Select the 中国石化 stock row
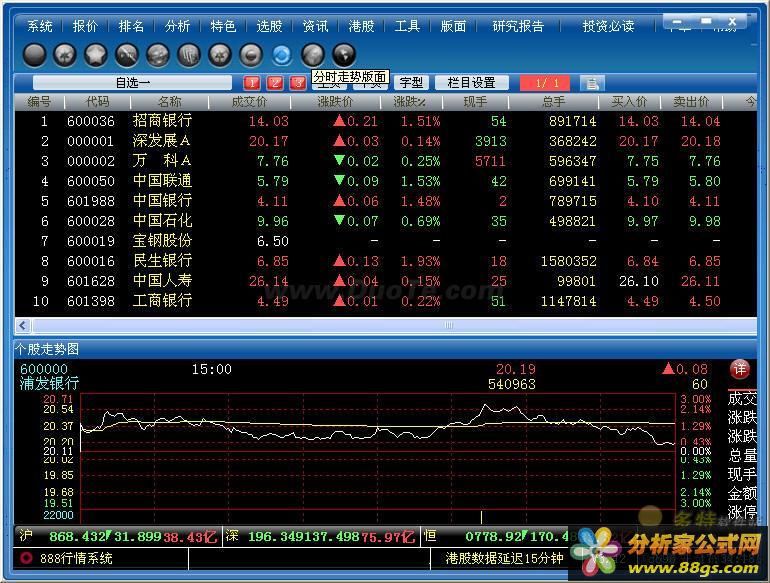The width and height of the screenshot is (770, 583). click(385, 221)
